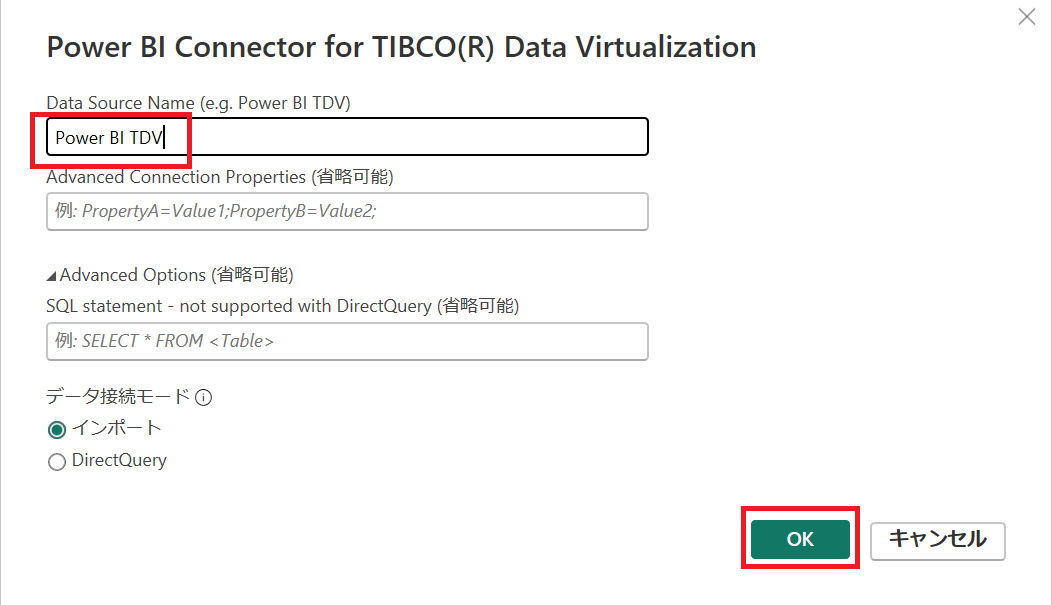
Task: Click the entered Power BI TDV text
Action: 109,138
